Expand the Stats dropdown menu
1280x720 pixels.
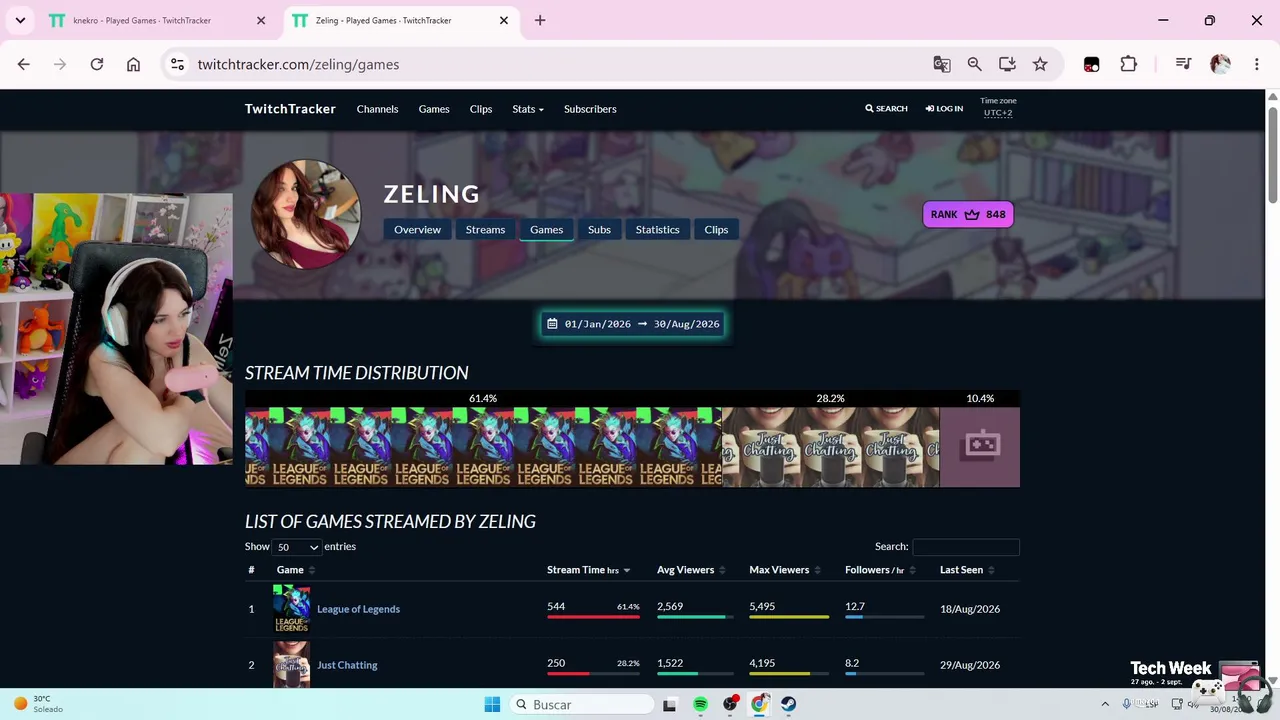[x=528, y=109]
